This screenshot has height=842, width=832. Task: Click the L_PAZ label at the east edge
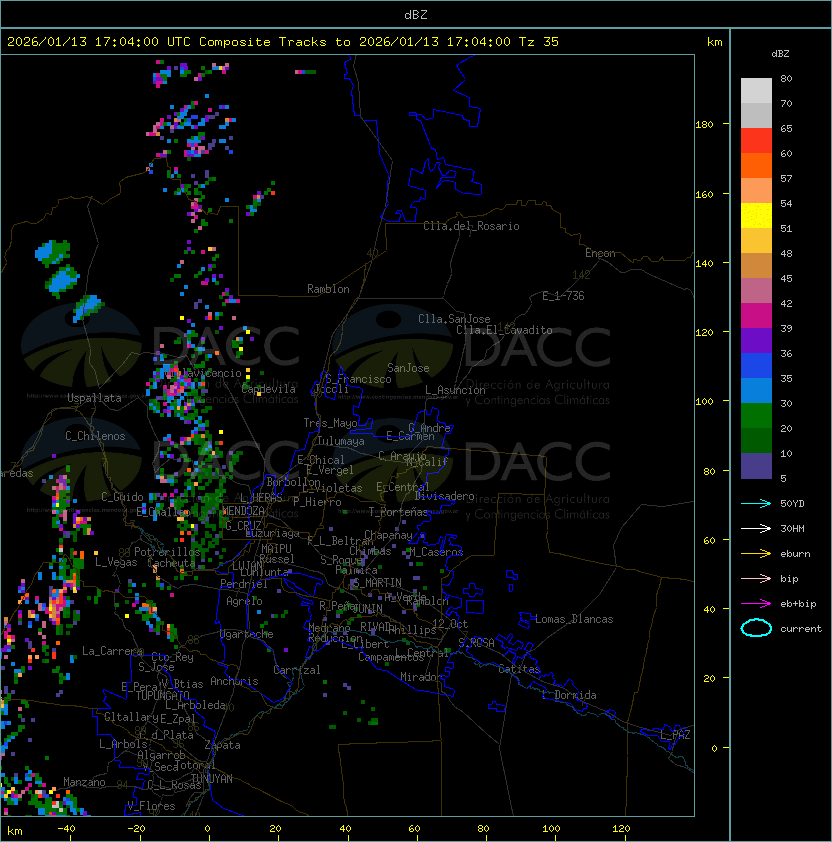point(675,735)
